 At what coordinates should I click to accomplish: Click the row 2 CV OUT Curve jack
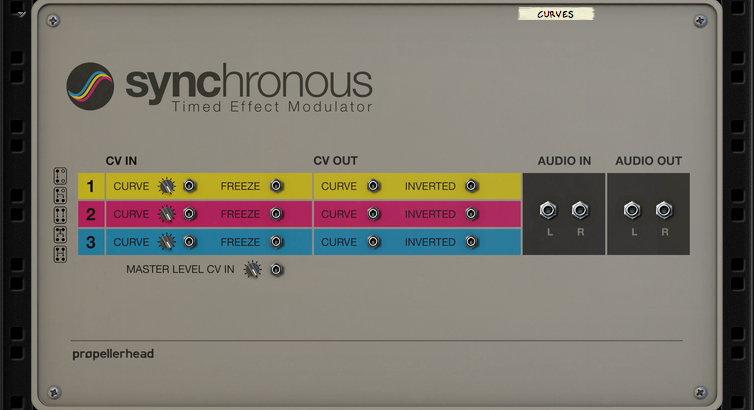click(x=373, y=213)
